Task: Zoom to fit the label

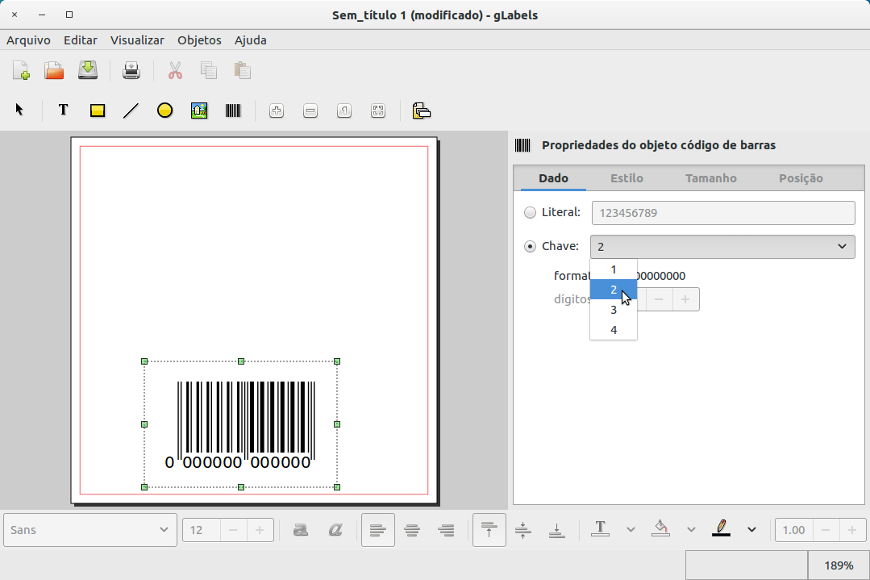Action: coord(378,110)
